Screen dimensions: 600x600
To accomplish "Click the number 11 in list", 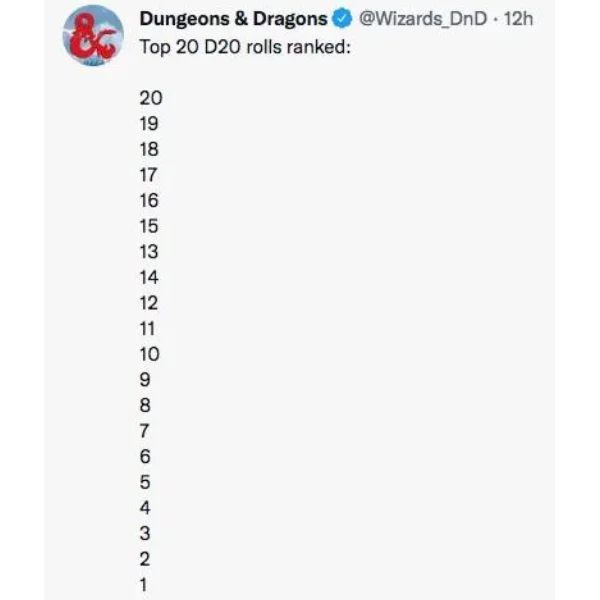I will [147, 329].
